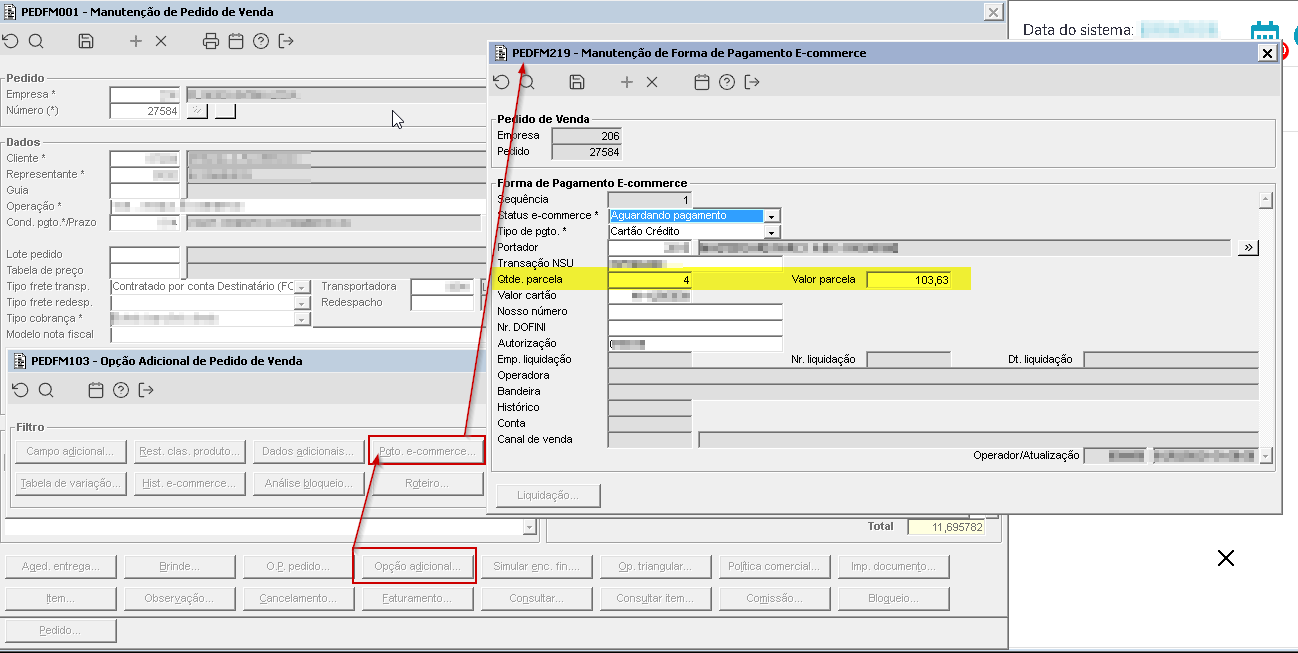
Task: Click the calendar icon in PEDFM219 toolbar
Action: (702, 82)
